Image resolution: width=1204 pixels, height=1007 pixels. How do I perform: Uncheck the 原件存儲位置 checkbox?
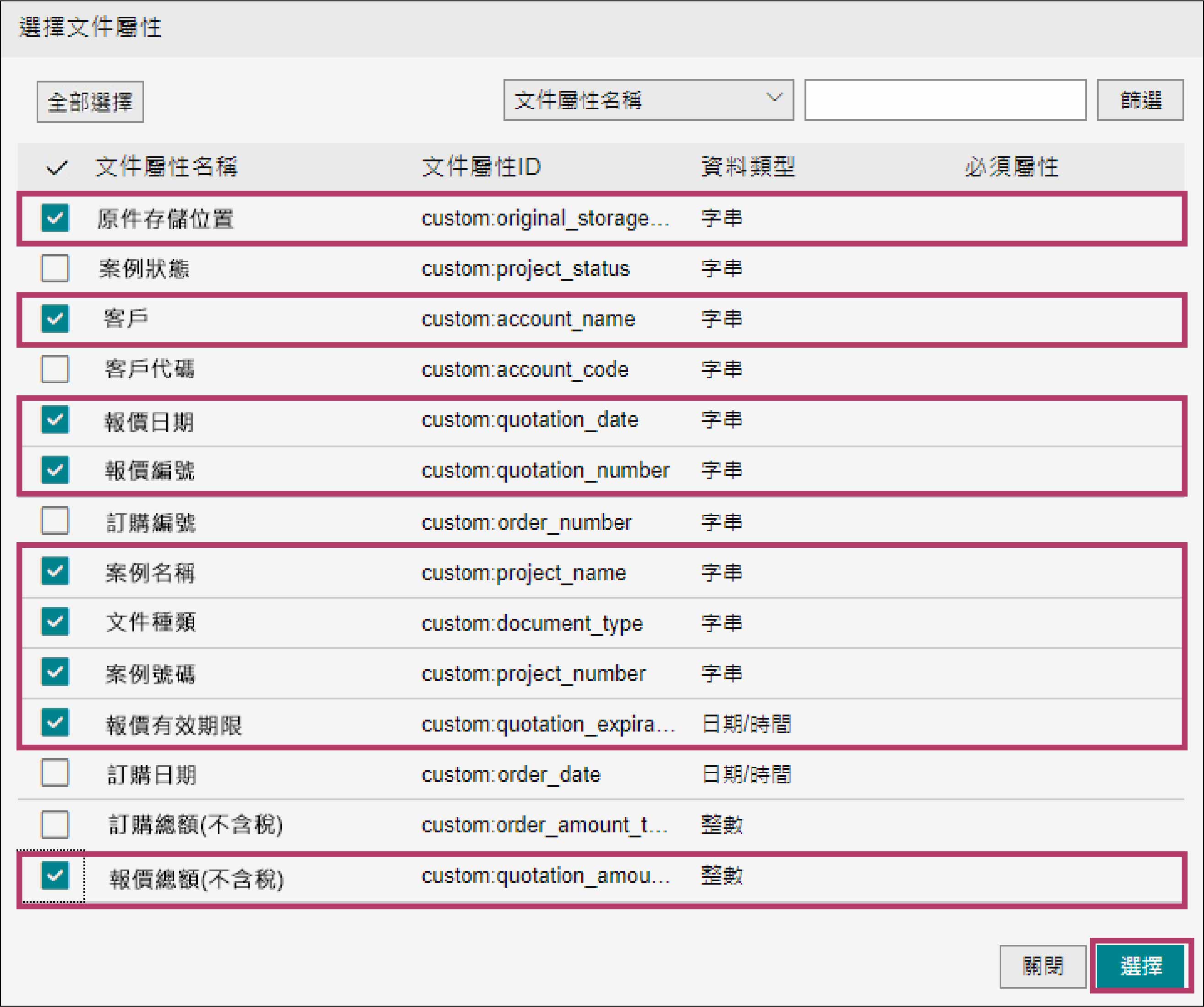point(55,218)
